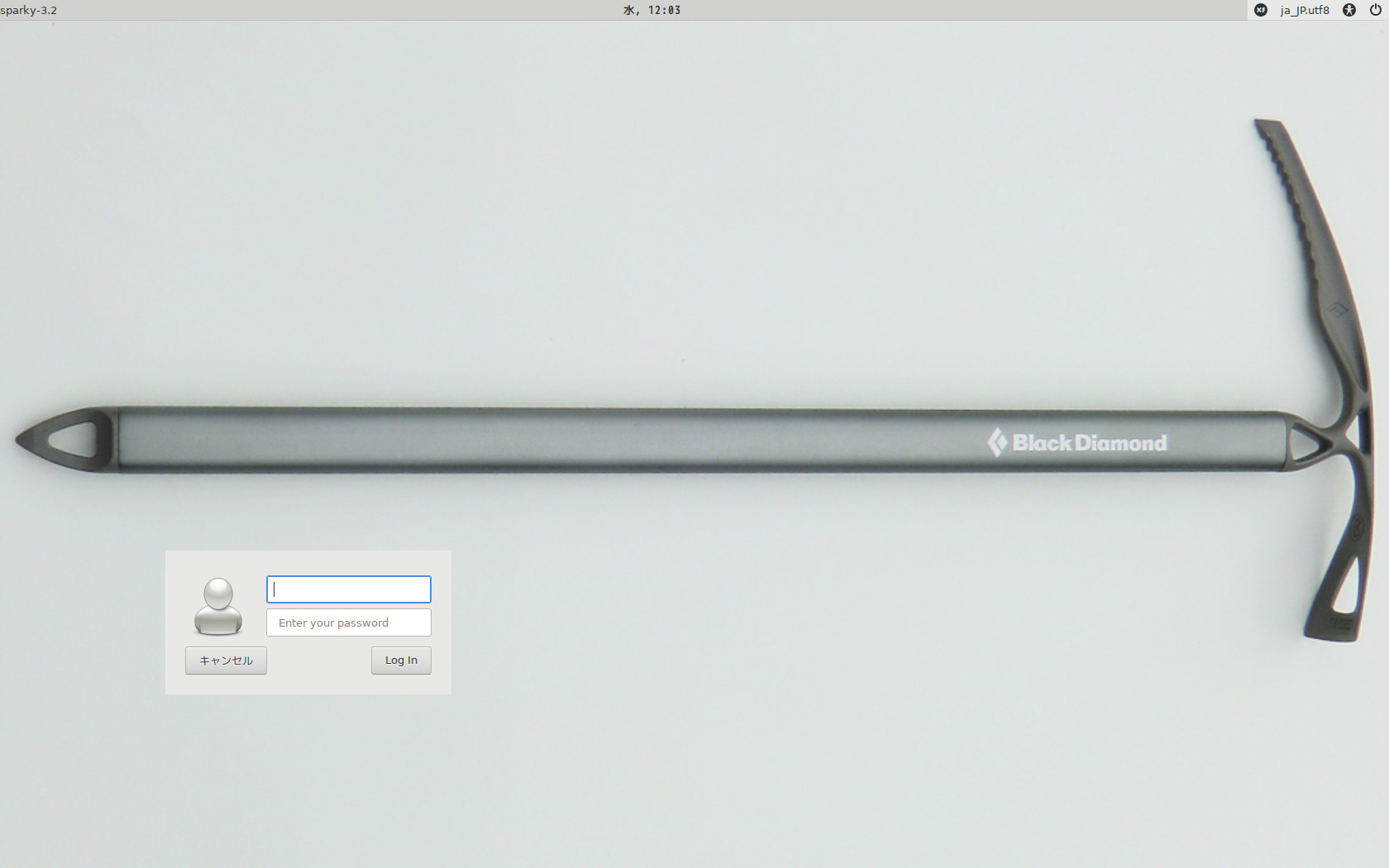Image resolution: width=1389 pixels, height=868 pixels.
Task: Open the session selector (Xfce) icon
Action: pos(1261,10)
